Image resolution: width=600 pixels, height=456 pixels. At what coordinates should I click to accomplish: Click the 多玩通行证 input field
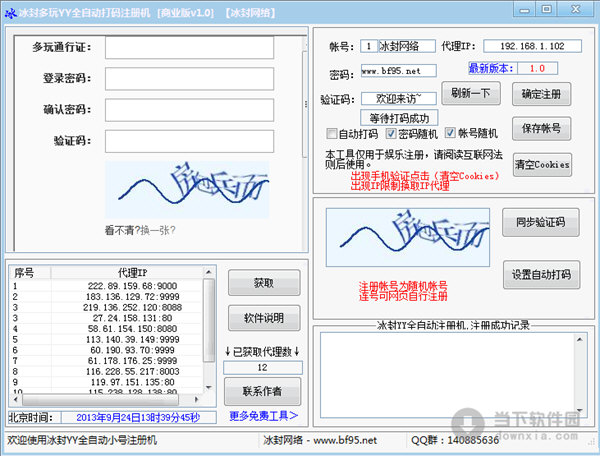coord(161,47)
